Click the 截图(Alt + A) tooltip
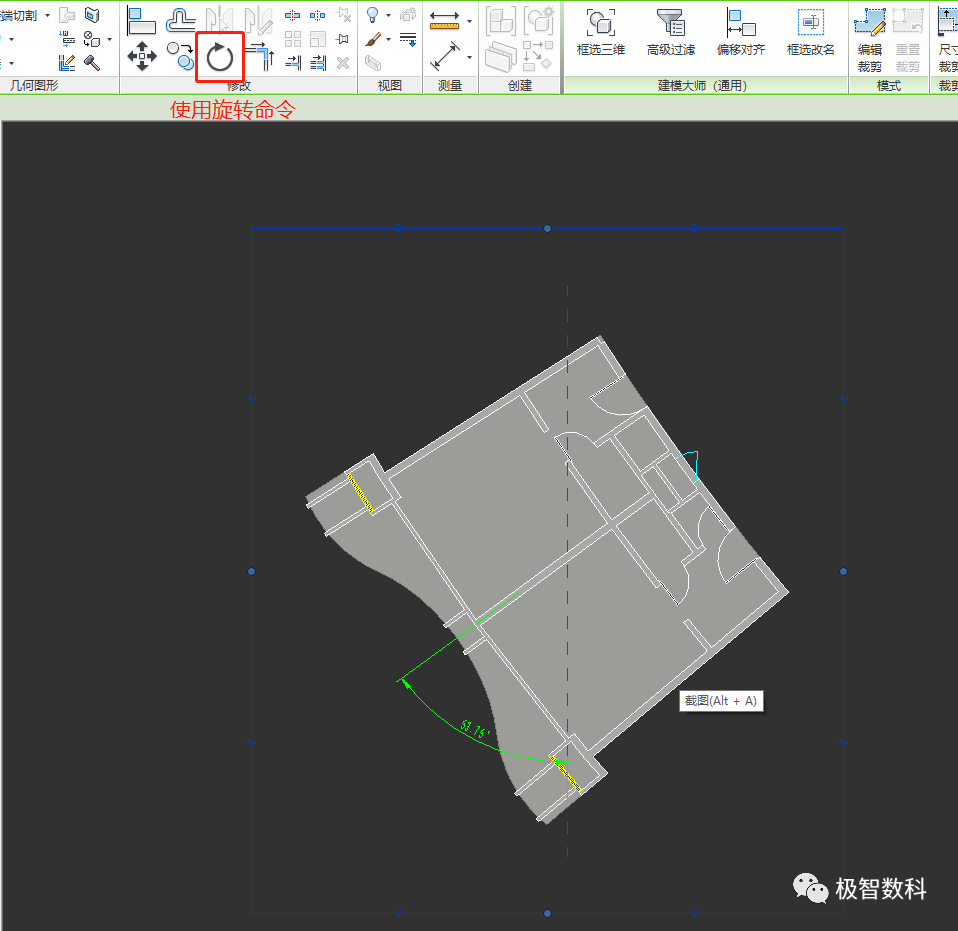958x931 pixels. pos(722,701)
